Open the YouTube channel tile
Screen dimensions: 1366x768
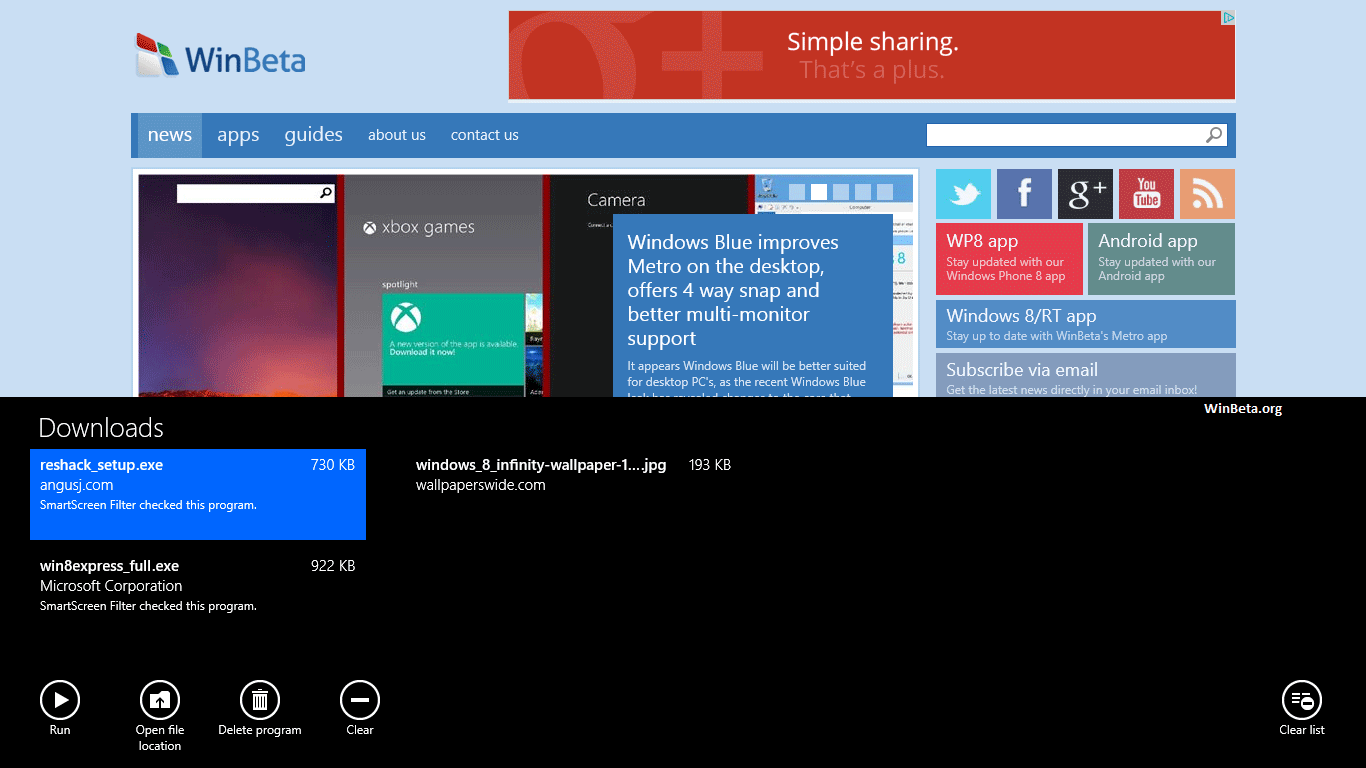1146,194
